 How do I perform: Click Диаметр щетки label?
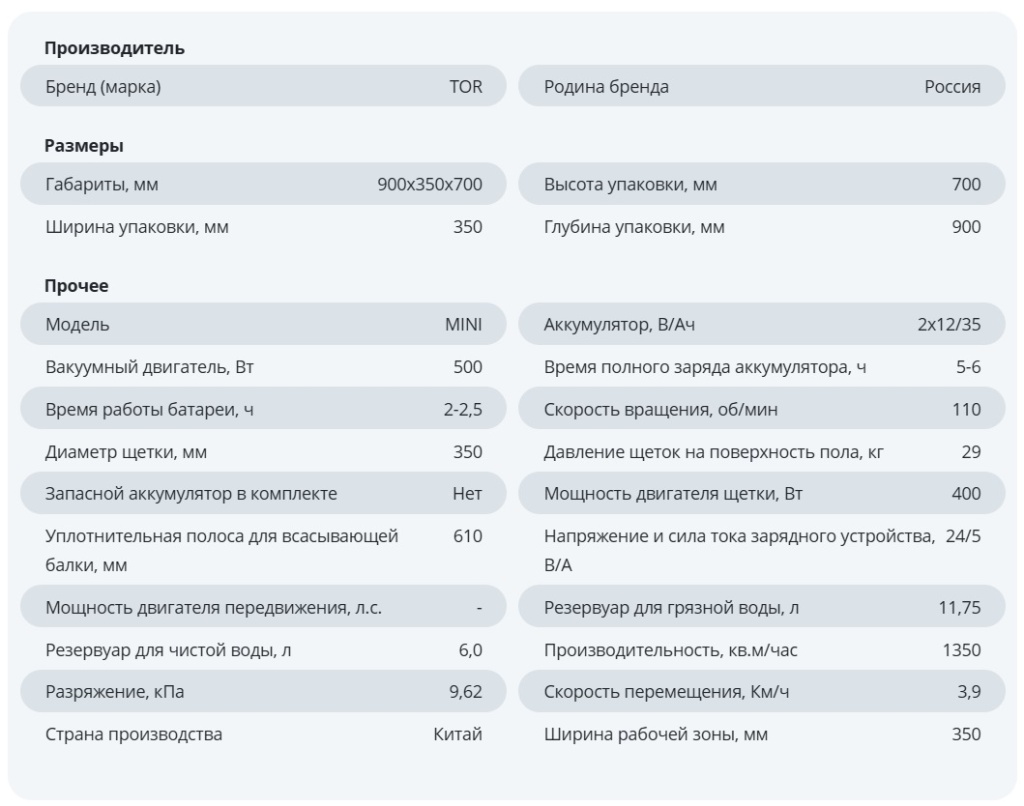tap(126, 452)
